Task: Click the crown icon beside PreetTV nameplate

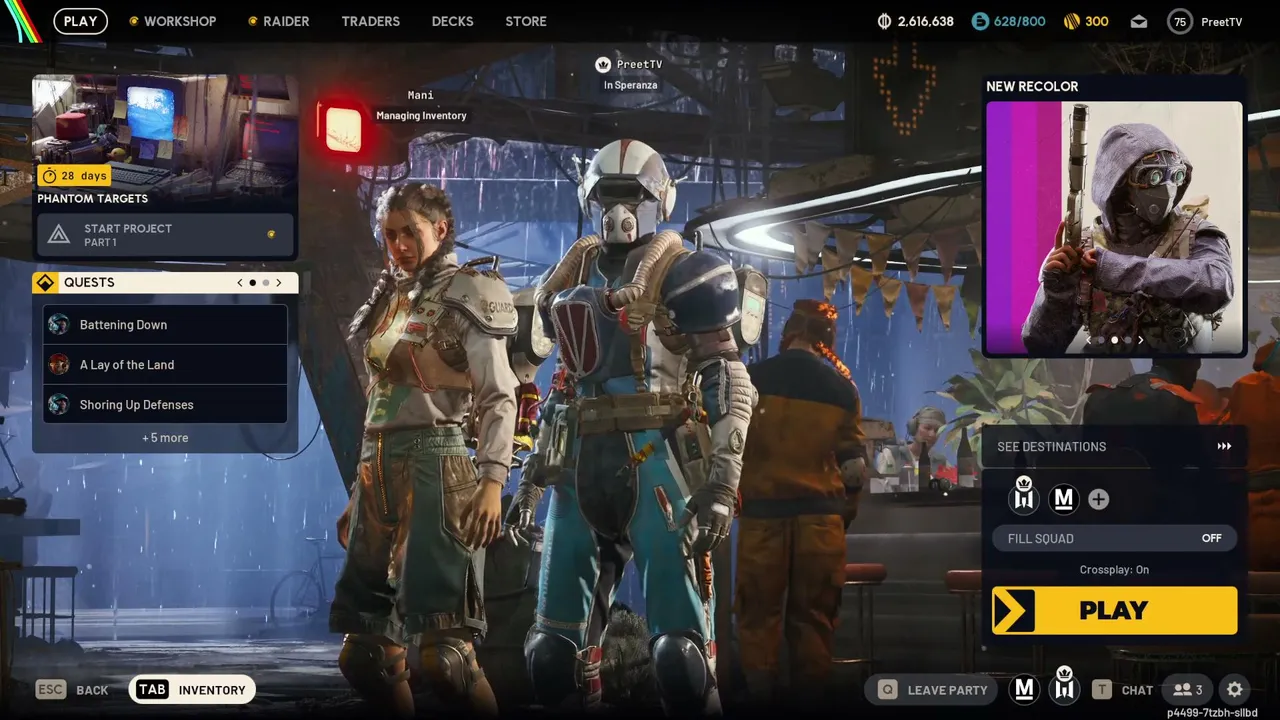Action: [603, 64]
